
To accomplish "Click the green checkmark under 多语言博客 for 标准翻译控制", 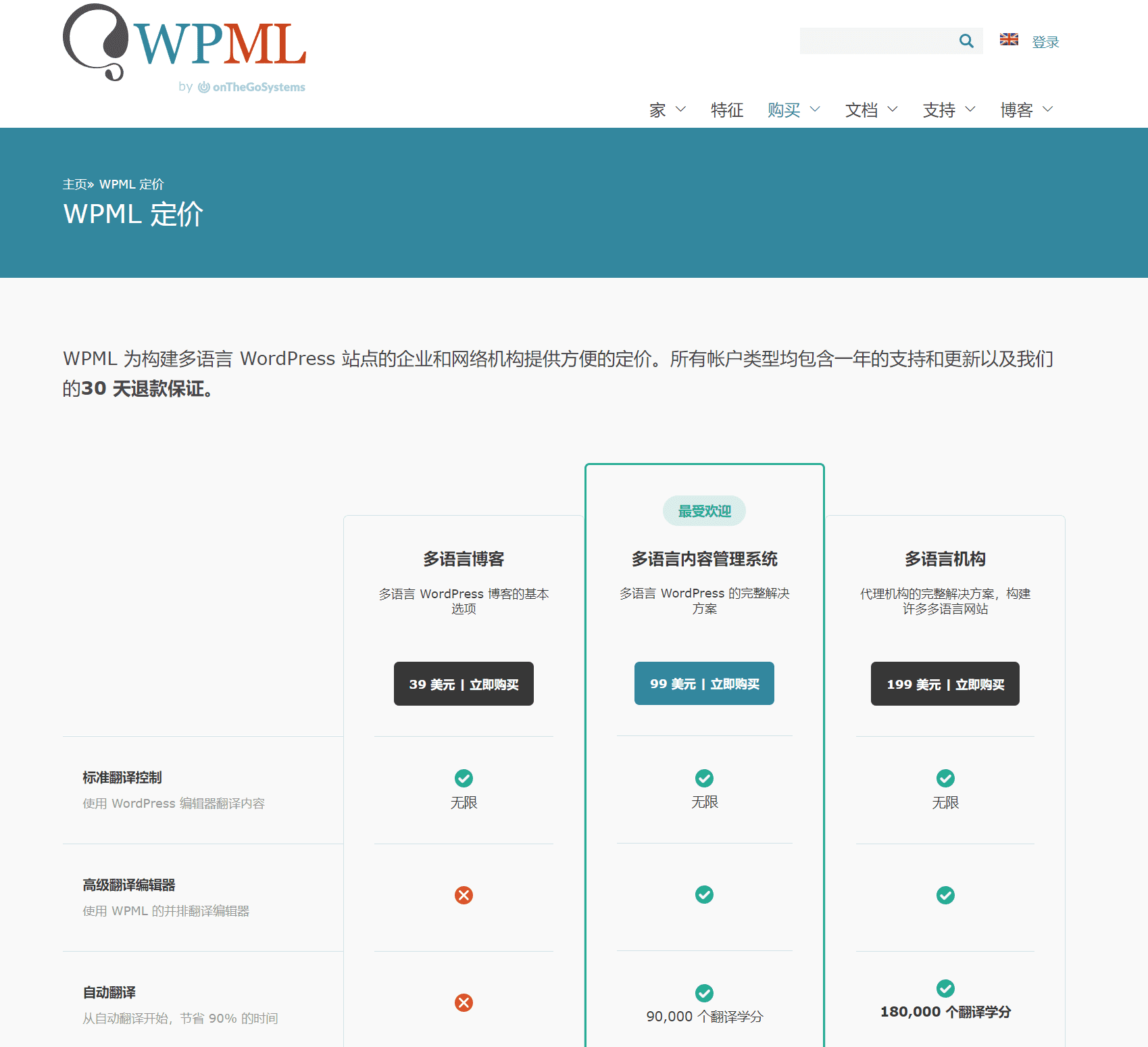I will coord(464,778).
